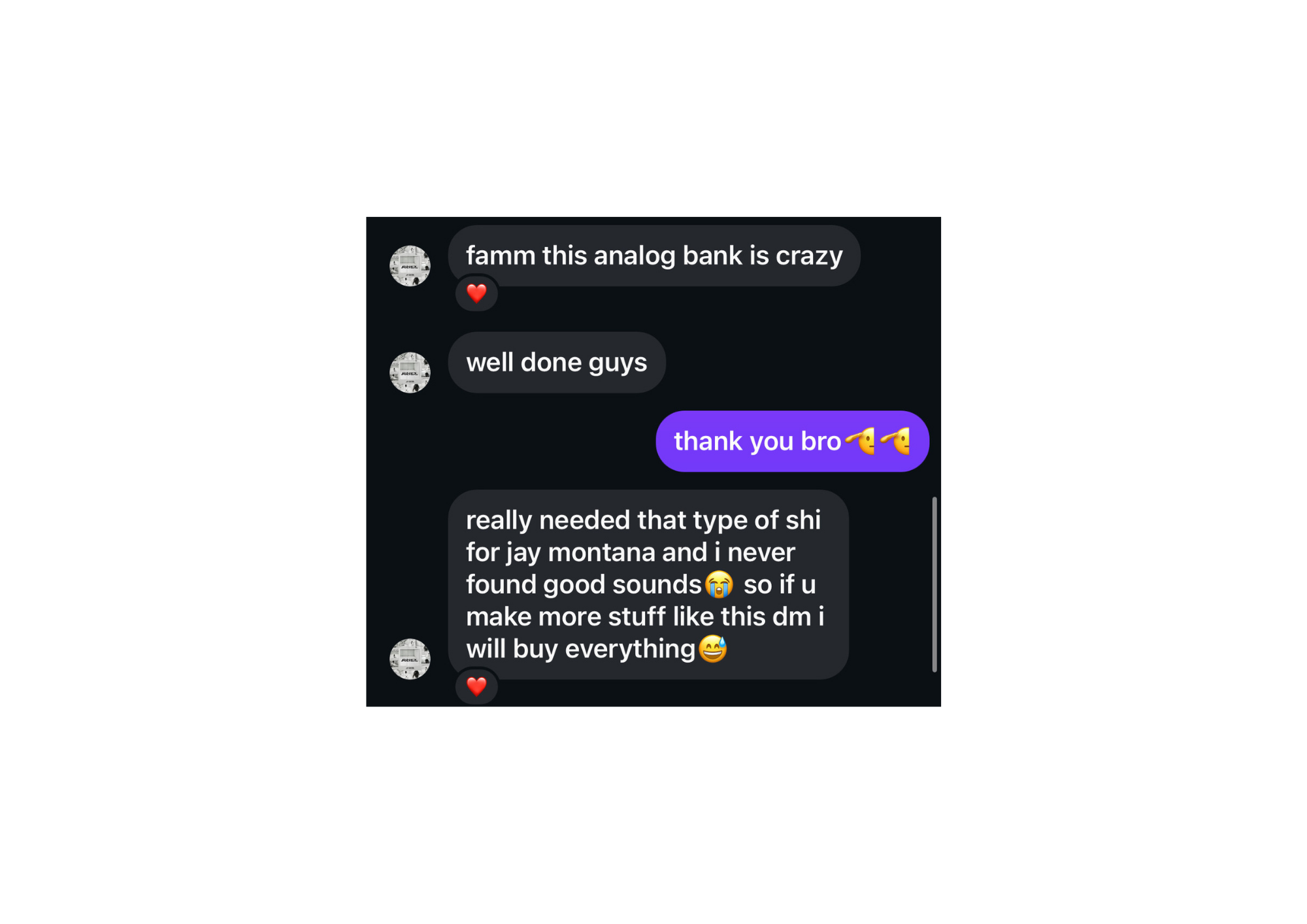The width and height of the screenshot is (1307, 924).
Task: Click the word "everything" in the last message
Action: tap(629, 649)
